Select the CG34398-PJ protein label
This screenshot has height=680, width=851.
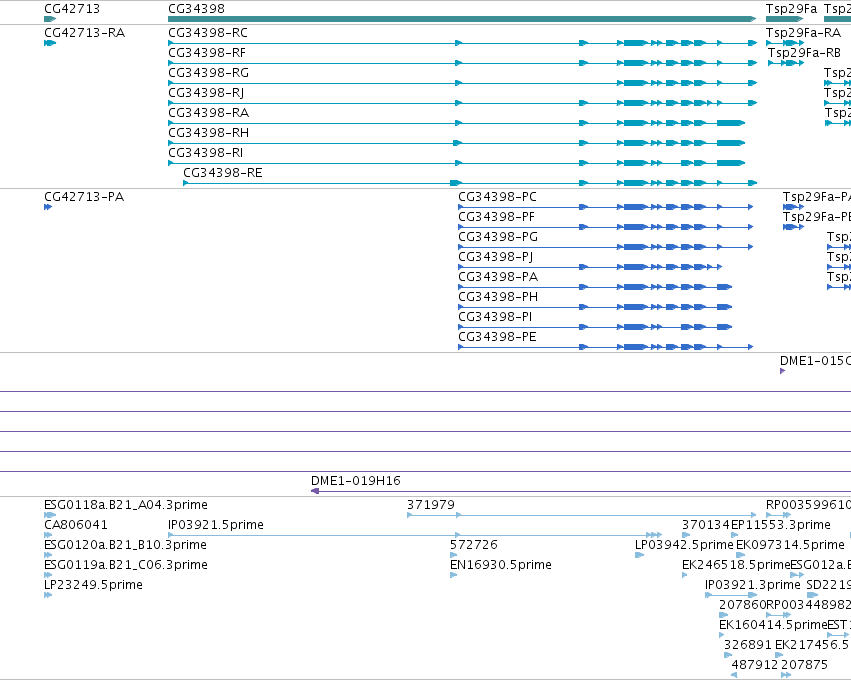tap(496, 257)
